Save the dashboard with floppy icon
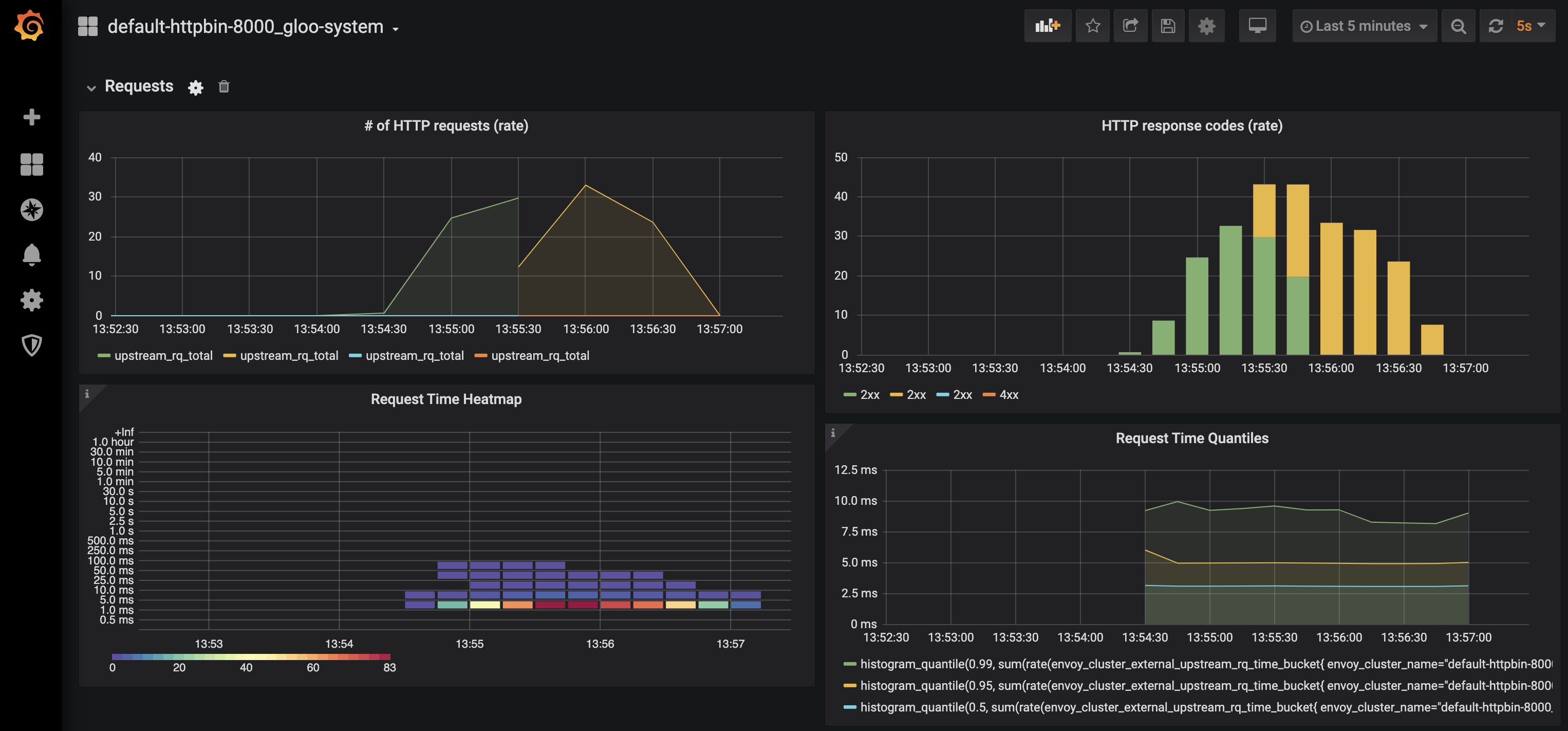Screen dimensions: 1568x731 coord(1167,26)
